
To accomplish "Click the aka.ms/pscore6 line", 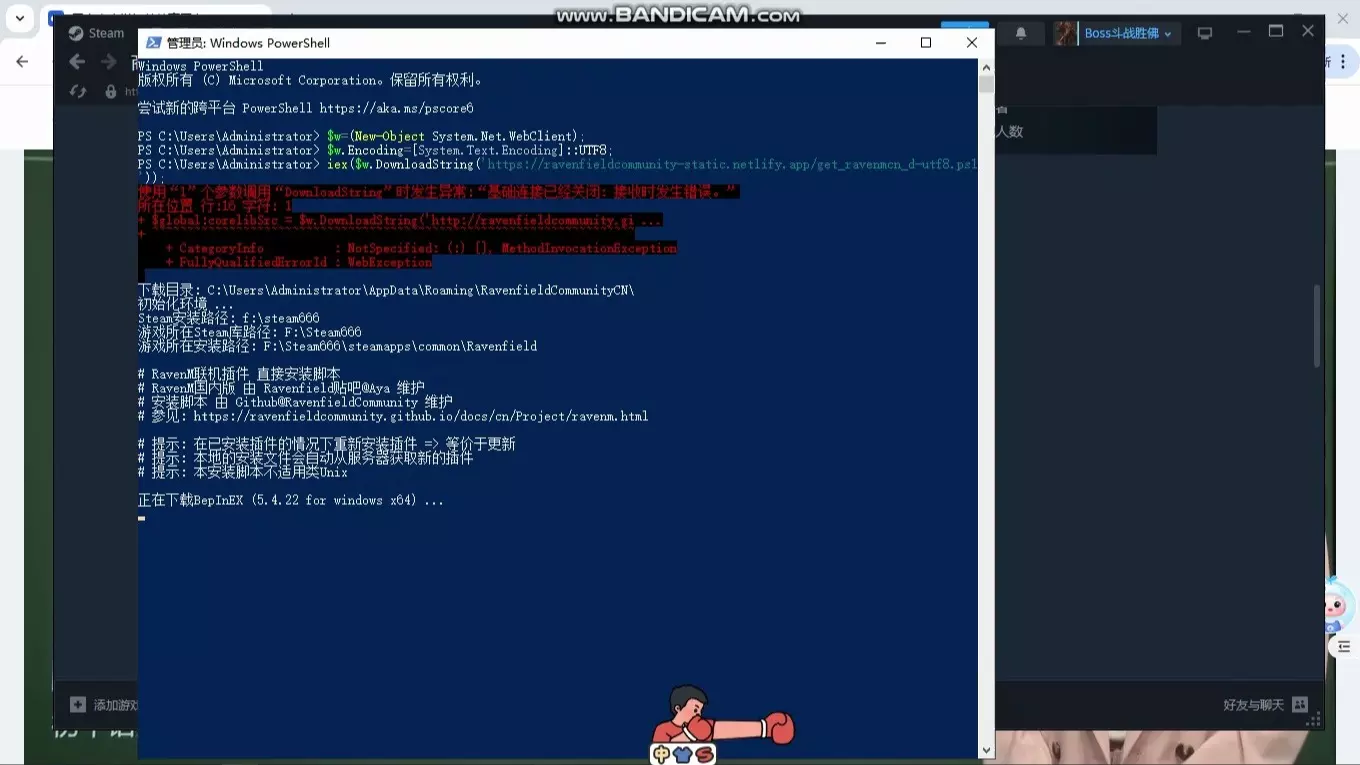I will coord(306,108).
